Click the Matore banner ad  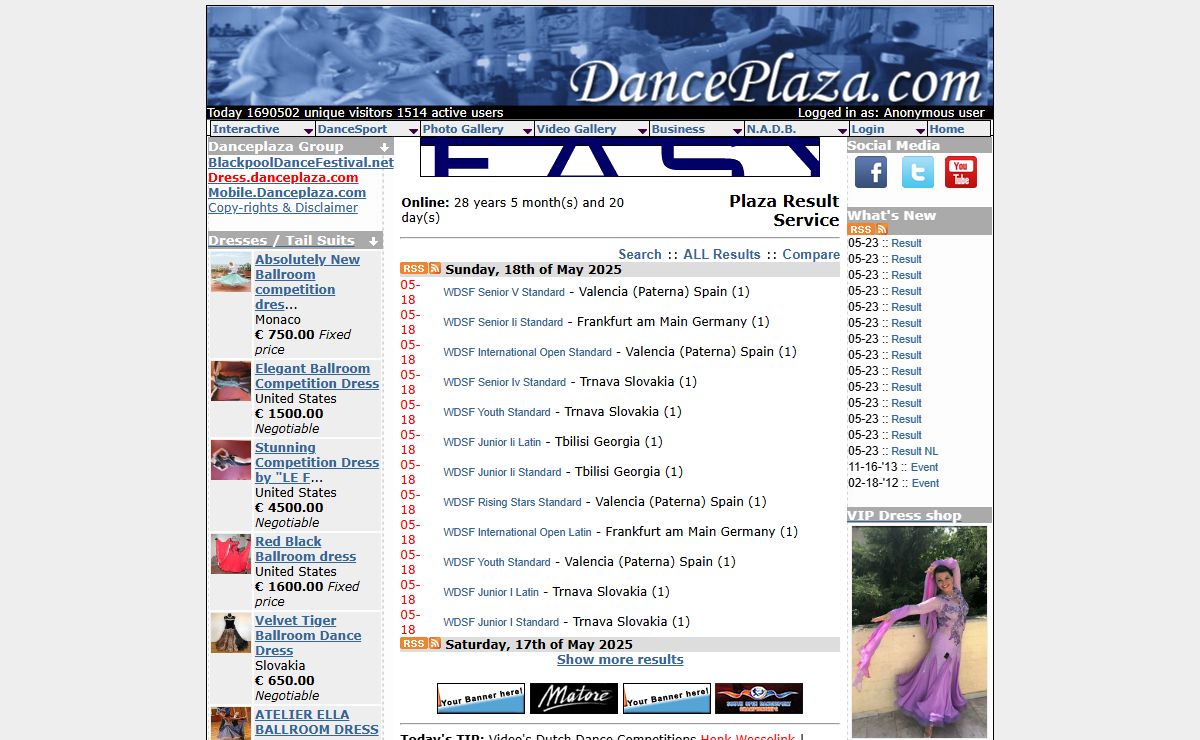click(574, 698)
